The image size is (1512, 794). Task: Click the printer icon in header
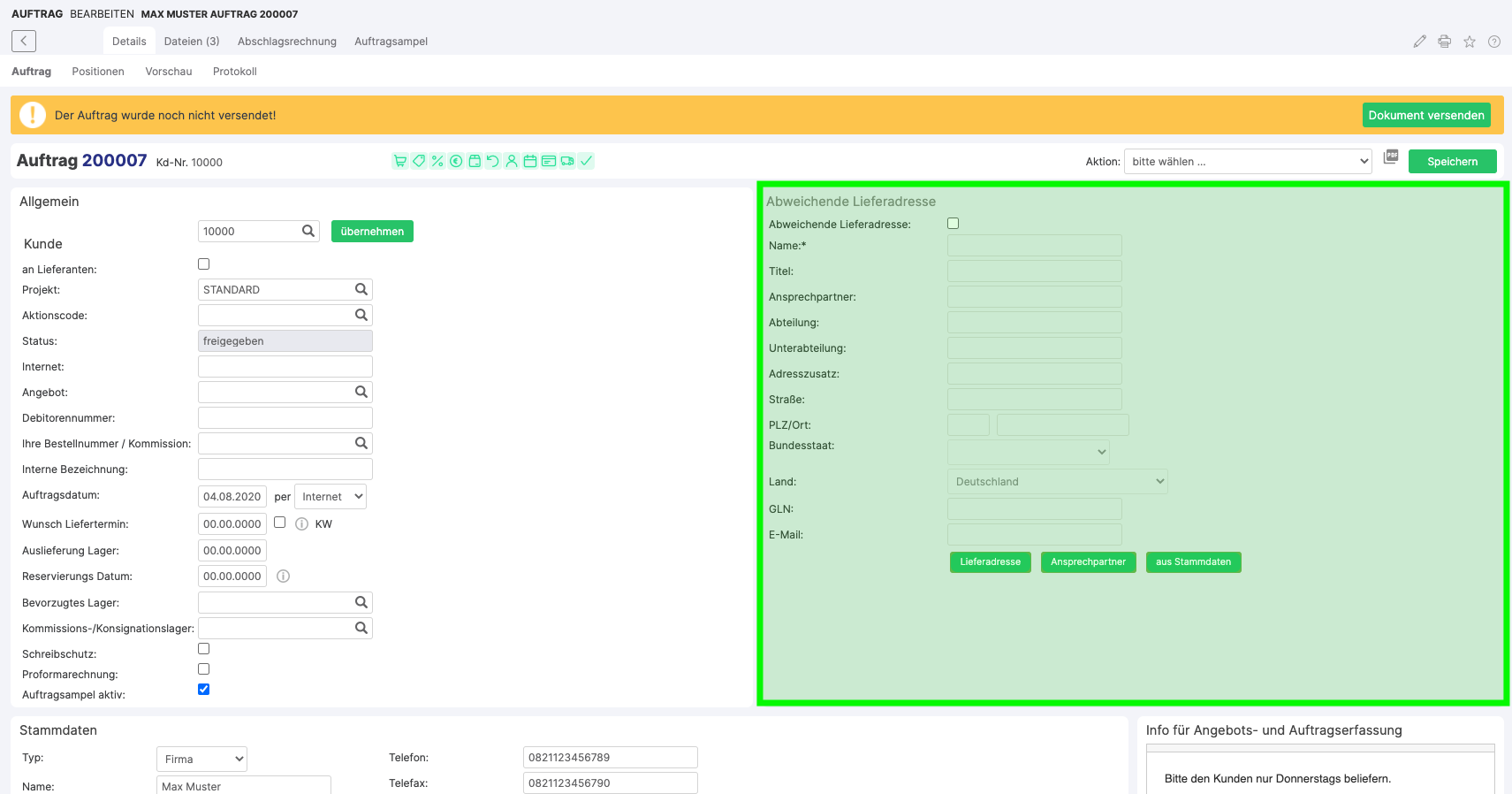pos(1445,42)
